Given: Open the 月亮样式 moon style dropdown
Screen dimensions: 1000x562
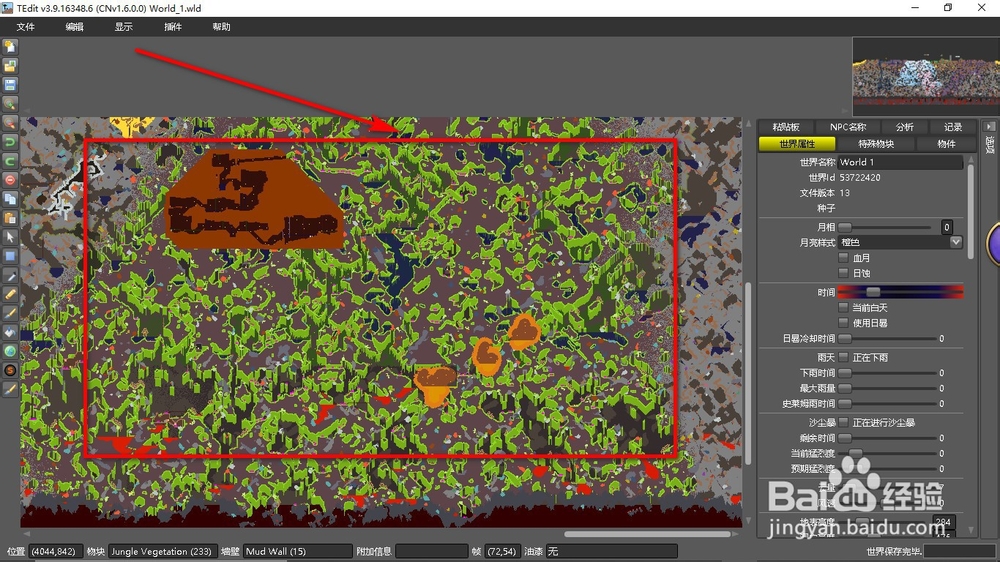Looking at the screenshot, I should point(901,242).
